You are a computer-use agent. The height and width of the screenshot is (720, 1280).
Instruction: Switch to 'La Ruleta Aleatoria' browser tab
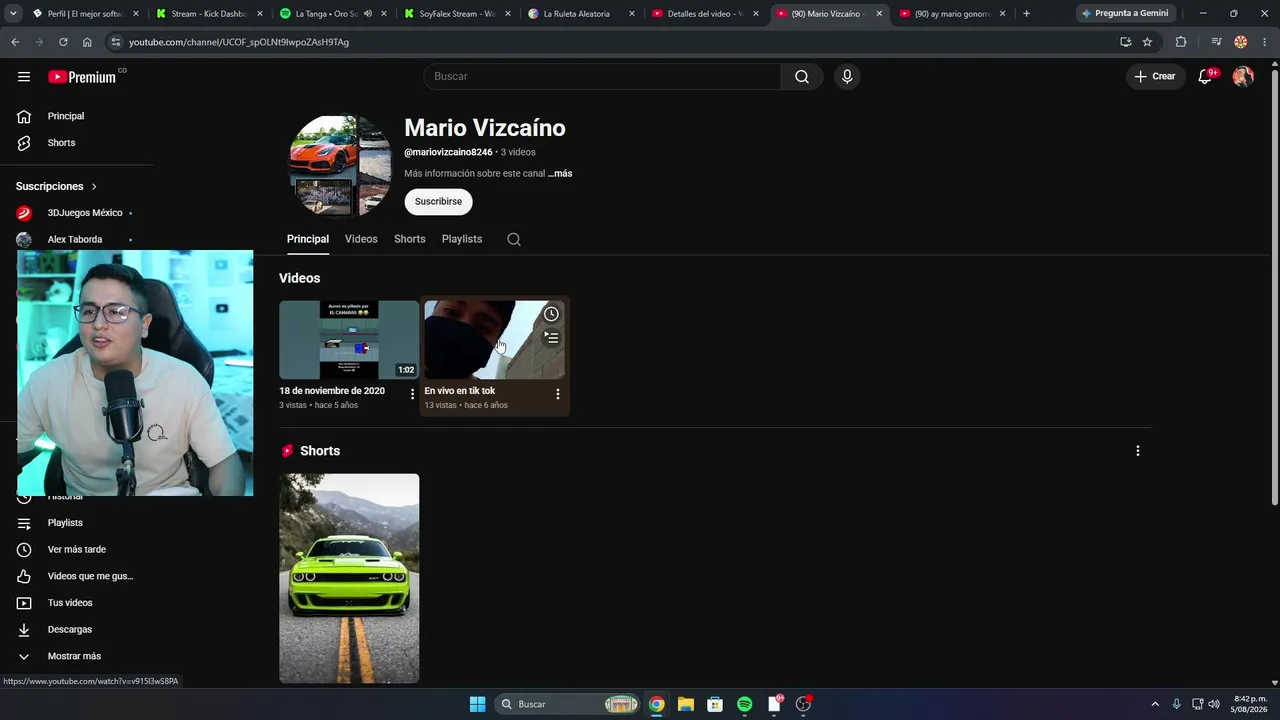coord(582,14)
